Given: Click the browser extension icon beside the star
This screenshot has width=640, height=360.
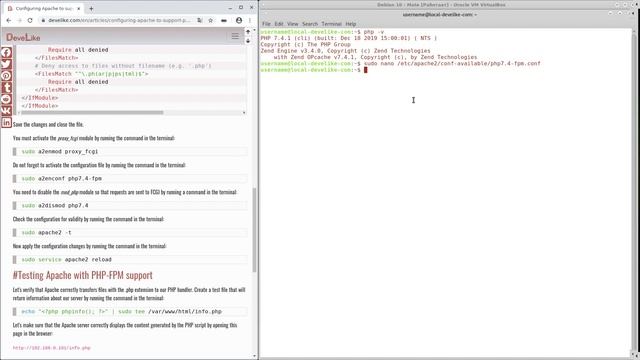Looking at the screenshot, I should click(x=224, y=20).
